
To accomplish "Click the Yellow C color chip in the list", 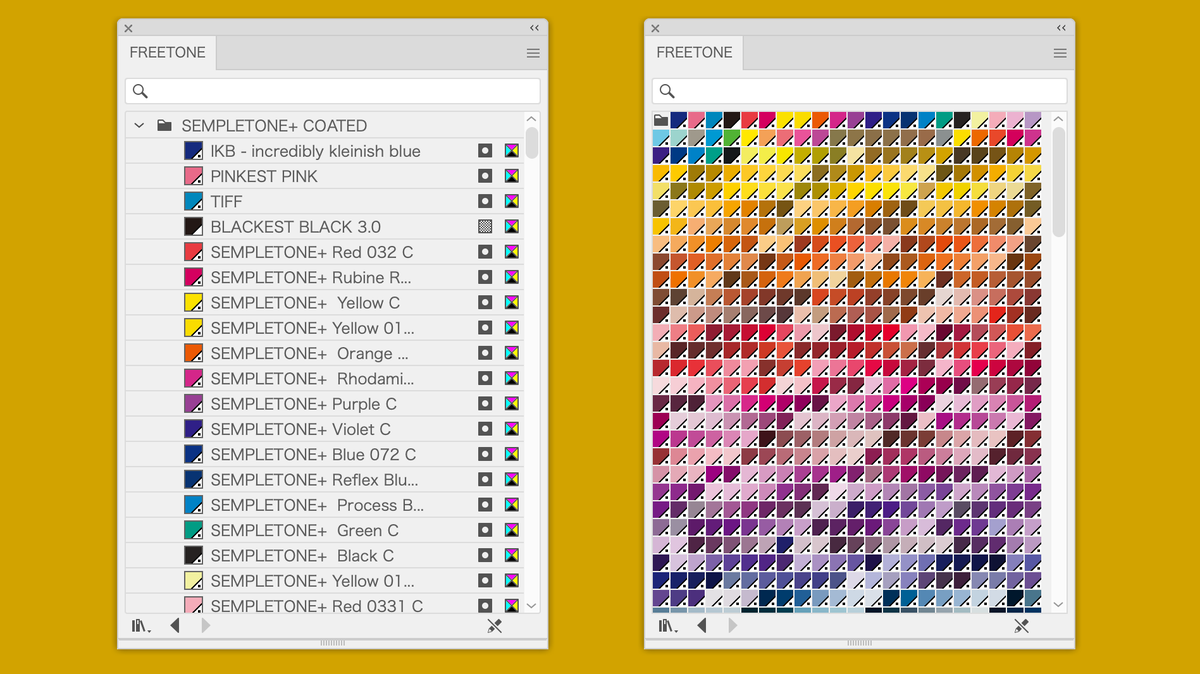I will coord(194,303).
